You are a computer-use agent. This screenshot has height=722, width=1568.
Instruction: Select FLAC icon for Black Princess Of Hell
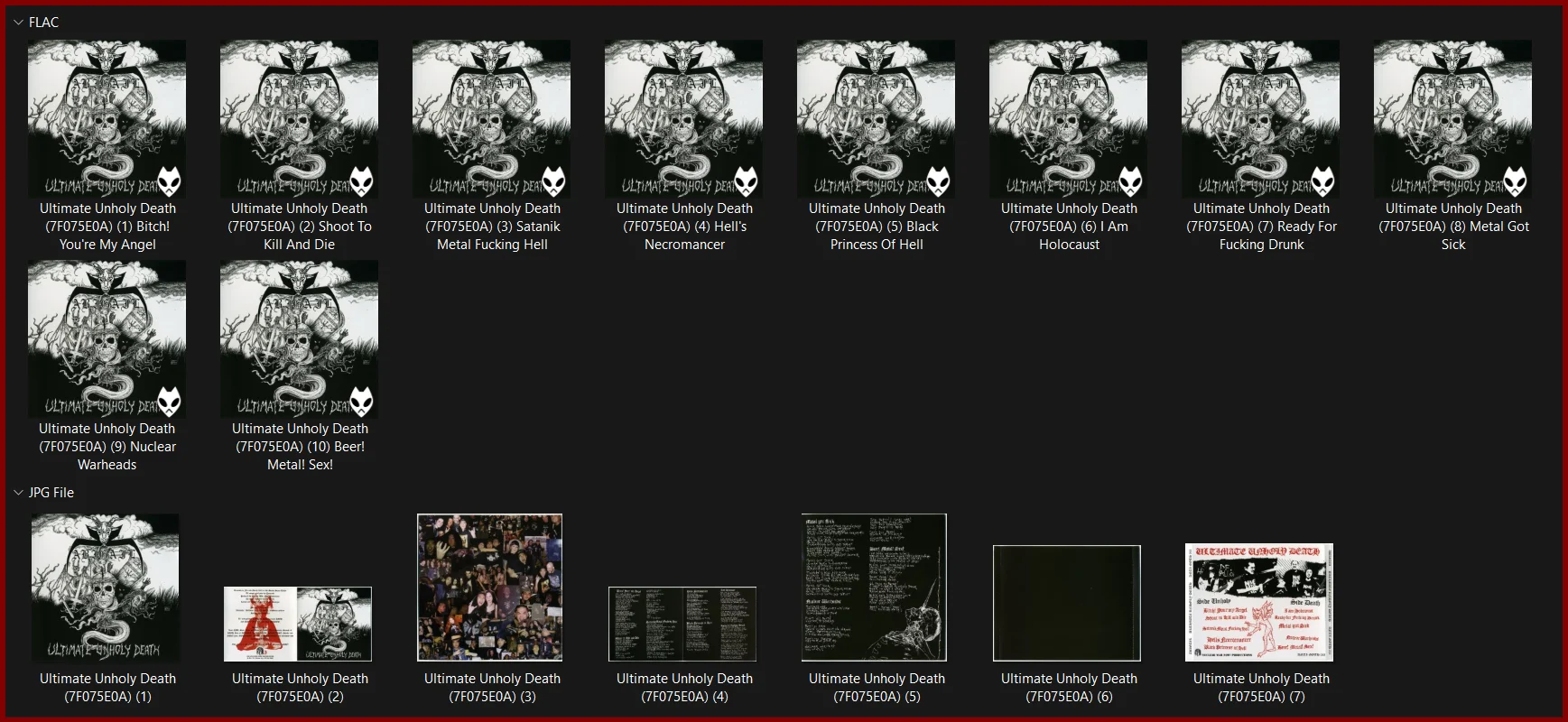(x=876, y=118)
